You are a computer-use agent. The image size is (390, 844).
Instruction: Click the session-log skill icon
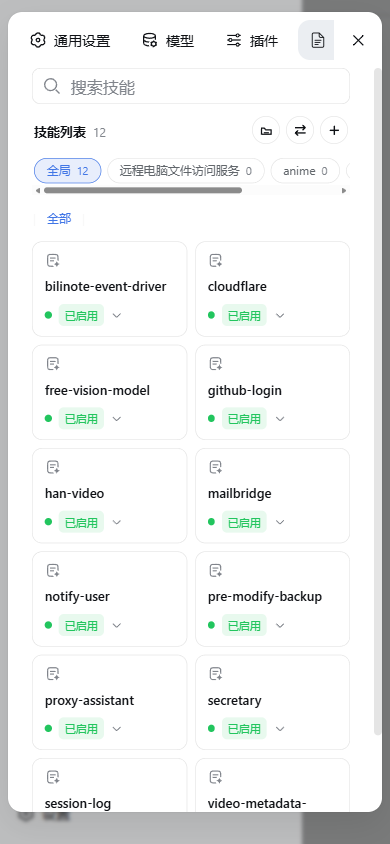click(x=53, y=777)
